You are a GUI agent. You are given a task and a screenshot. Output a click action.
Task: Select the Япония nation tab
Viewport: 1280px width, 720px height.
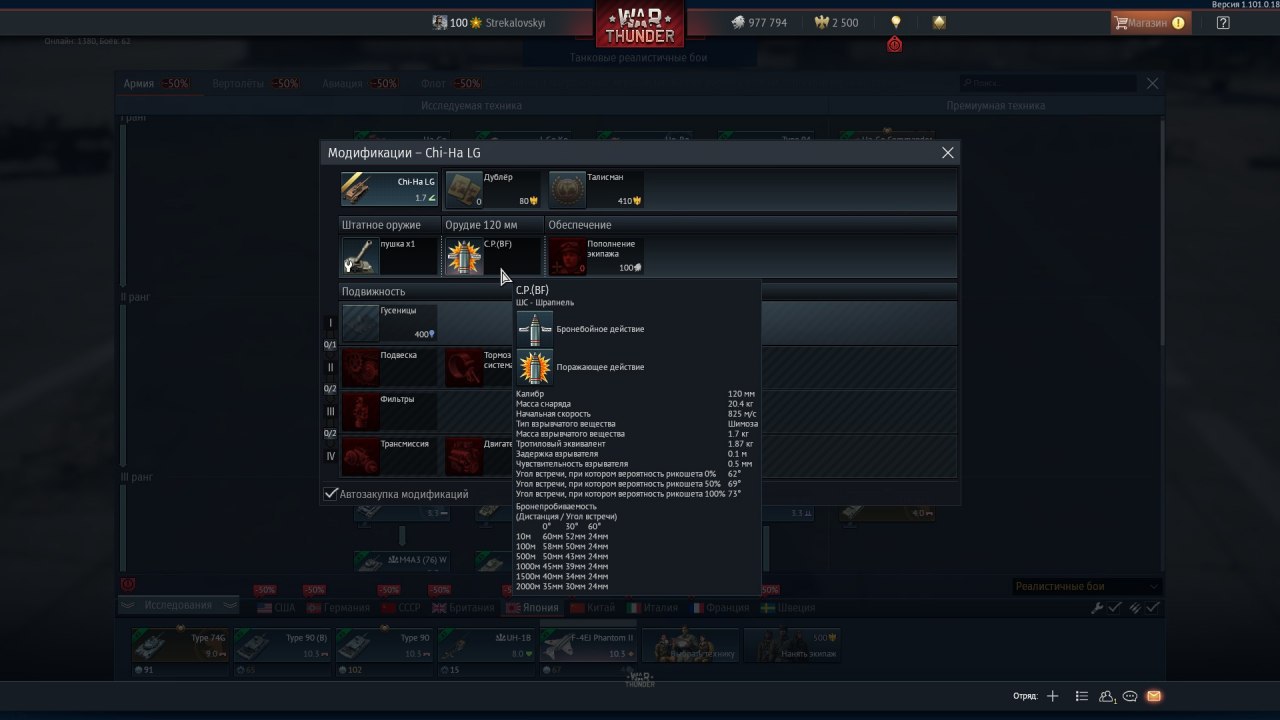532,607
